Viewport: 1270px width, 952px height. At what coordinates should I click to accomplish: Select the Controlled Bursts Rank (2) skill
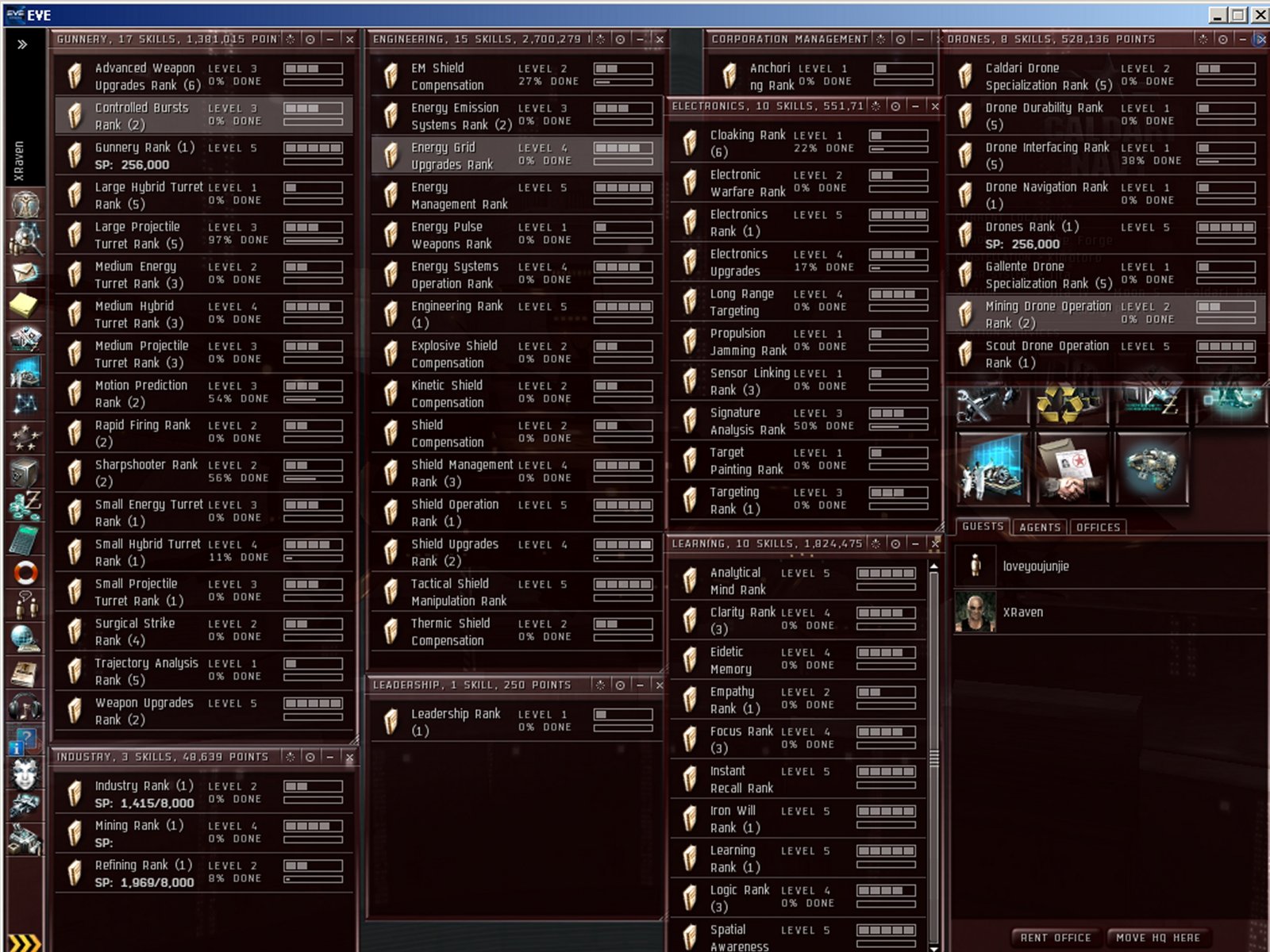coord(204,116)
